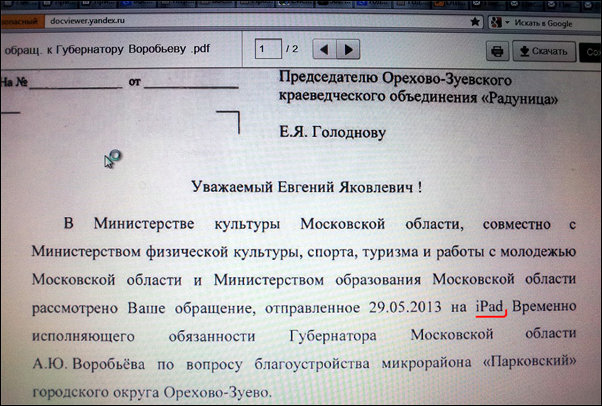The width and height of the screenshot is (602, 406).
Task: Download the file with the Скачать button
Action: click(541, 49)
